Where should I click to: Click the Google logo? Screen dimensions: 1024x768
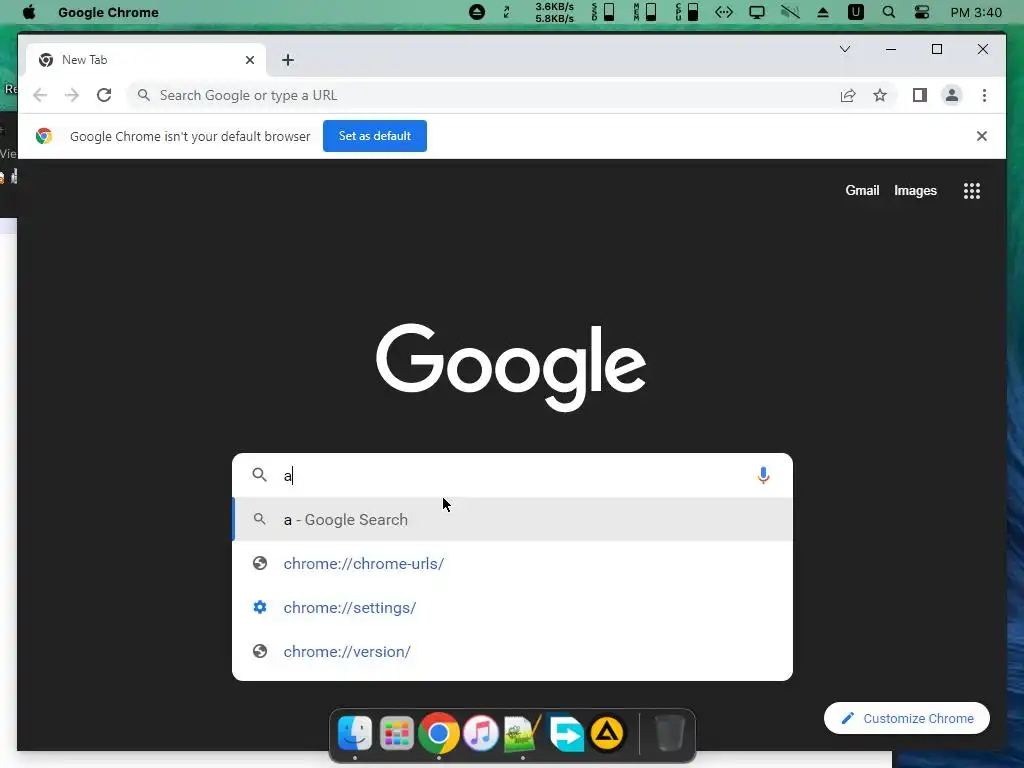coord(511,367)
